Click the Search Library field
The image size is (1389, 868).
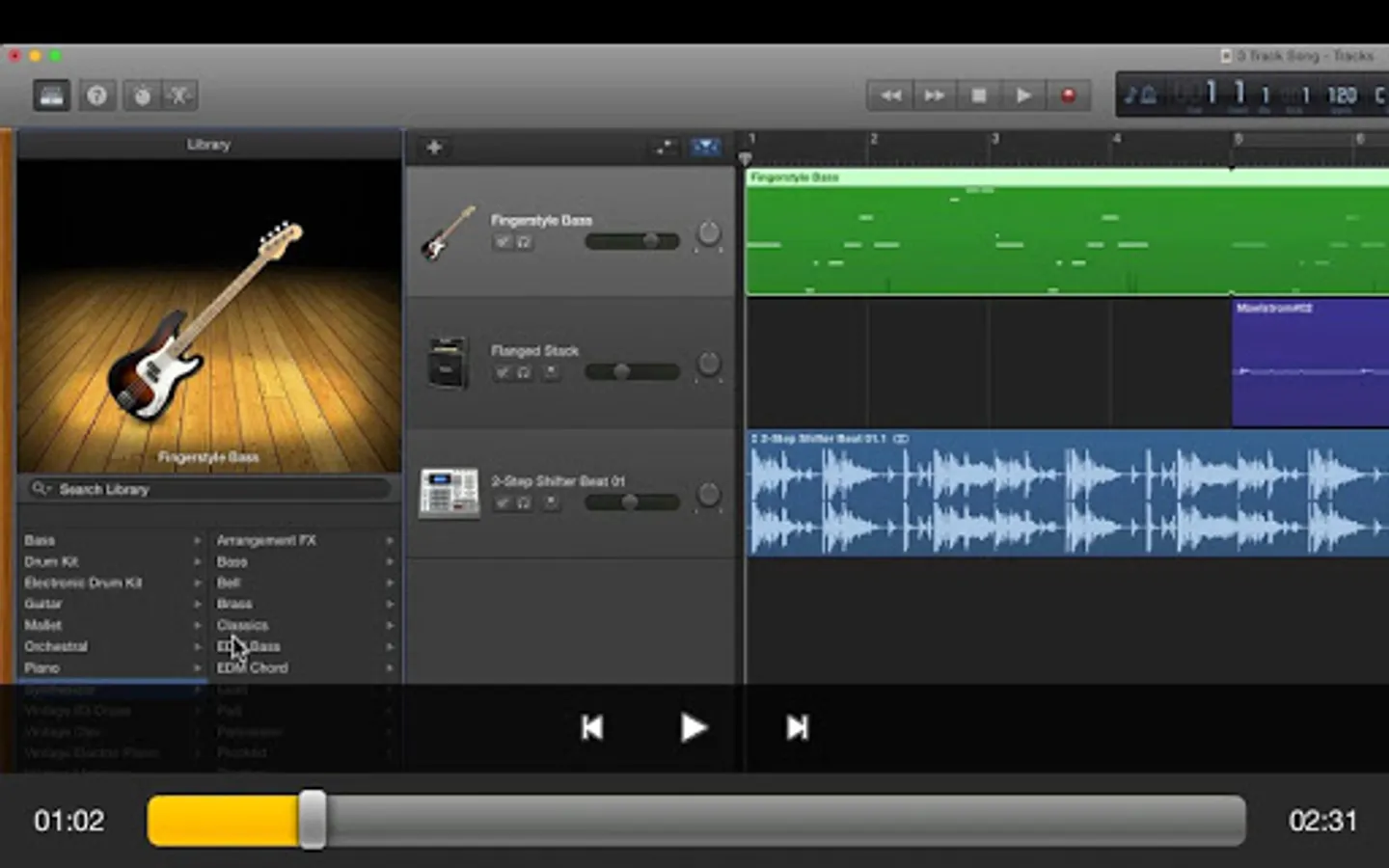click(210, 489)
